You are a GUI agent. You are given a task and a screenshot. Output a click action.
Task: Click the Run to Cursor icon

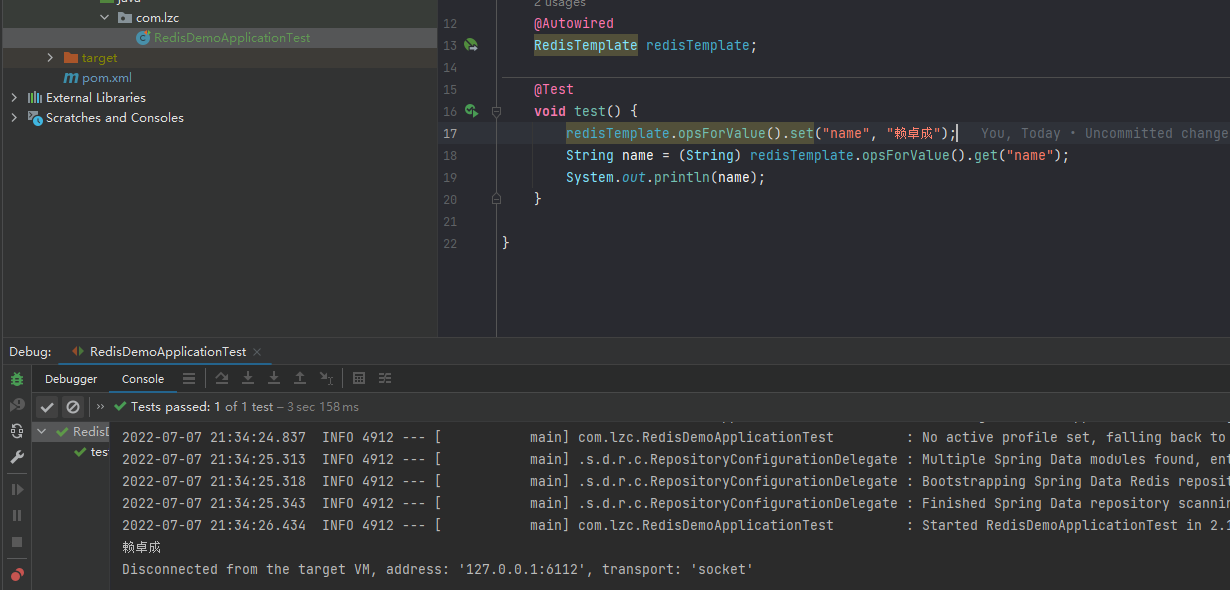[326, 378]
